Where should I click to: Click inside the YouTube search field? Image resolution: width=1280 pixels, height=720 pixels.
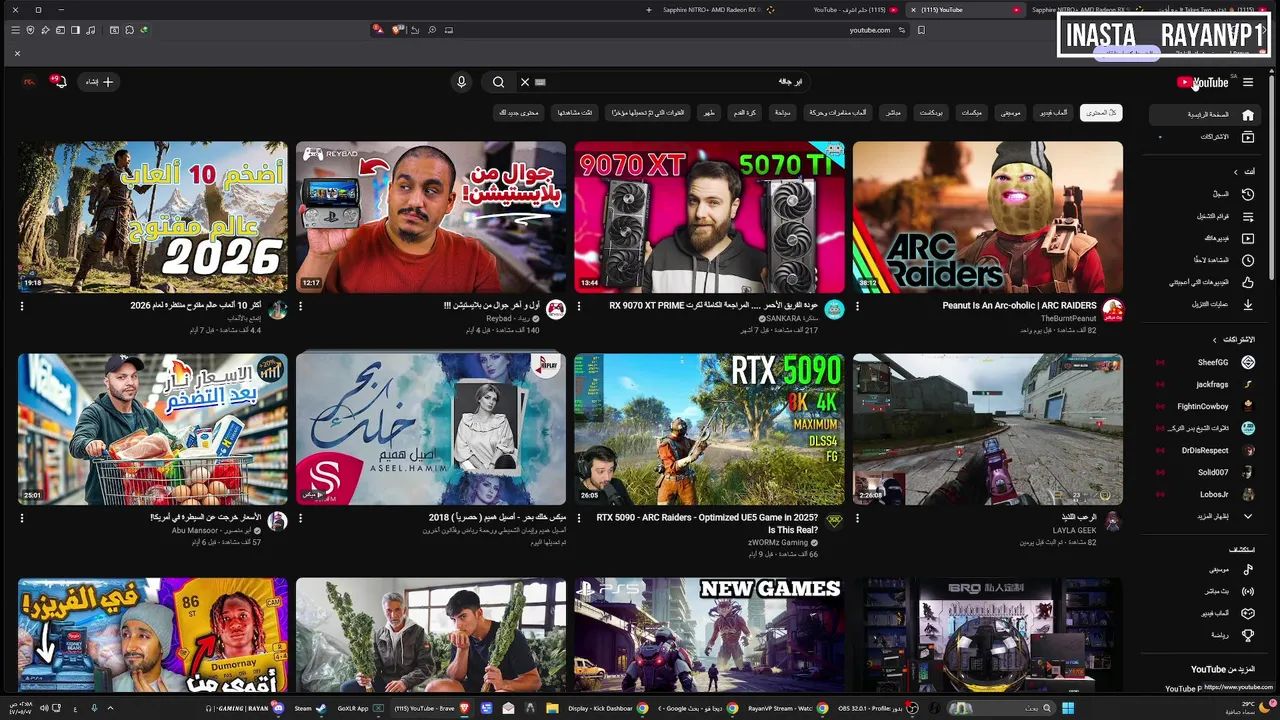coord(670,82)
